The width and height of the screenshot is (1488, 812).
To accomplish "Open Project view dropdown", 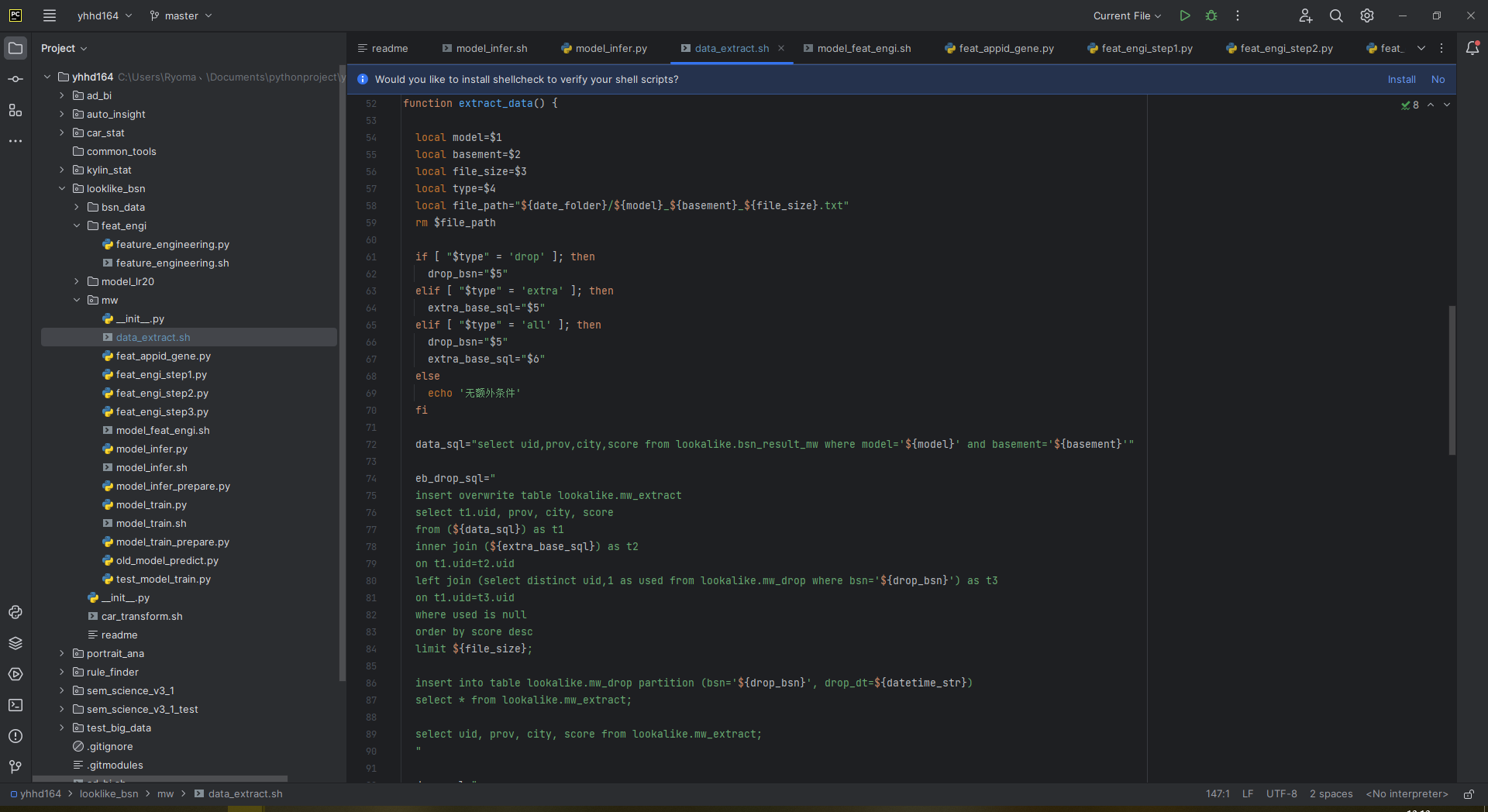I will tap(64, 48).
